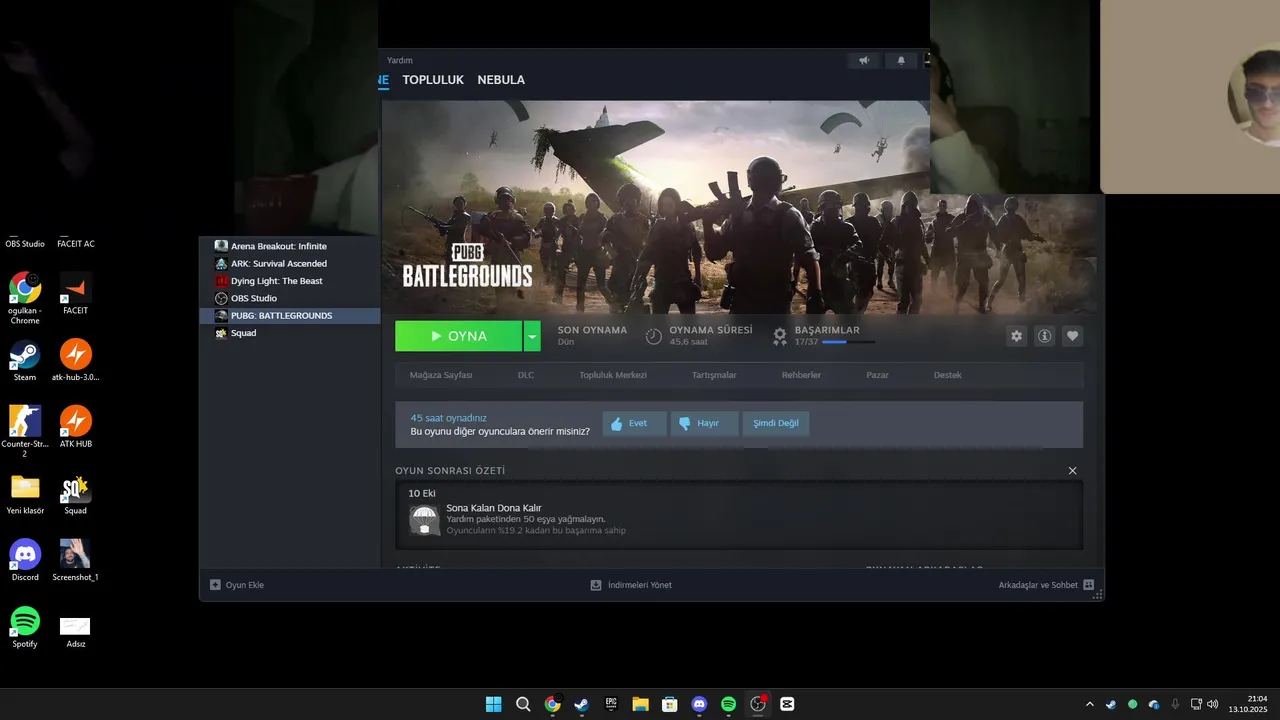1280x720 pixels.
Task: Open the Rehberler tab
Action: [x=801, y=375]
